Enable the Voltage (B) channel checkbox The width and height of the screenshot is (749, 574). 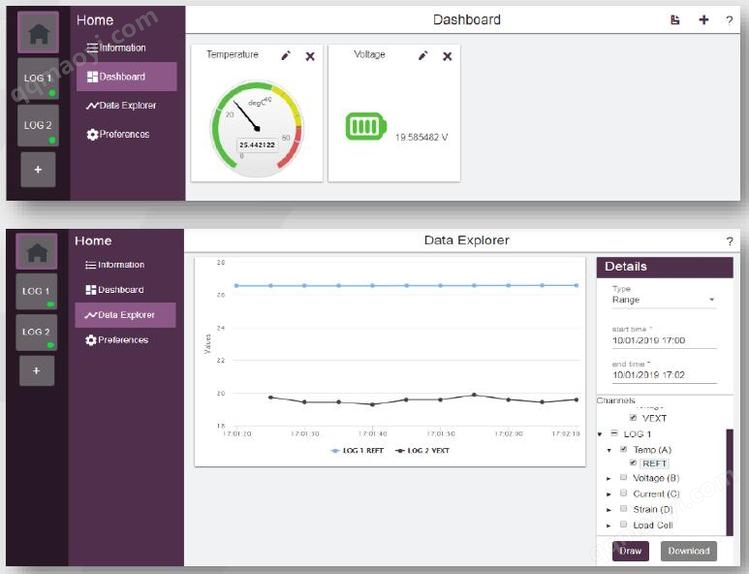pos(623,477)
